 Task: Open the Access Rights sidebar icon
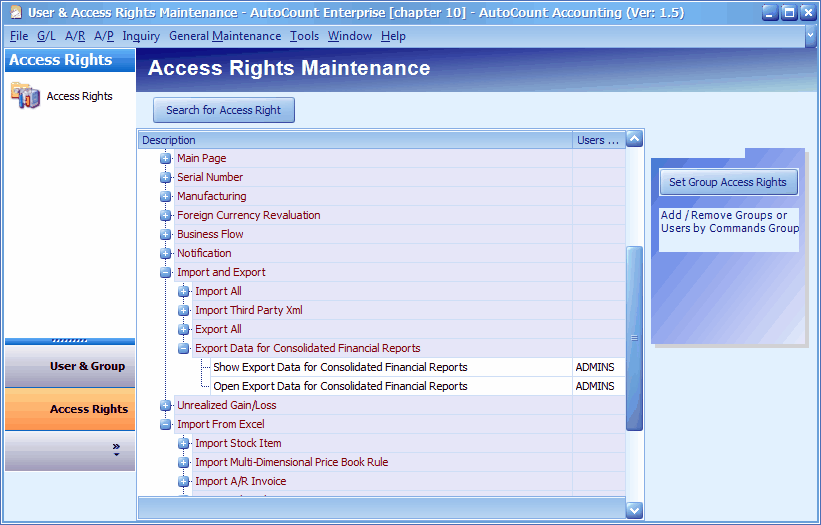point(25,96)
